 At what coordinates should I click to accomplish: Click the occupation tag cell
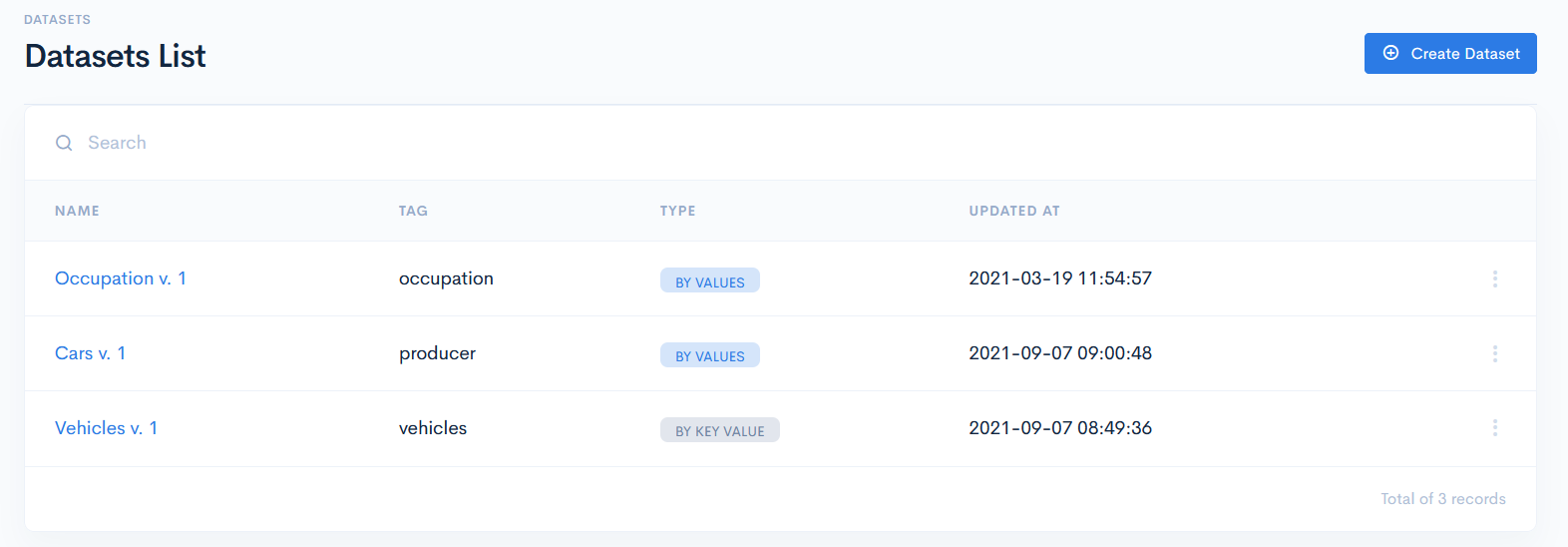point(446,278)
